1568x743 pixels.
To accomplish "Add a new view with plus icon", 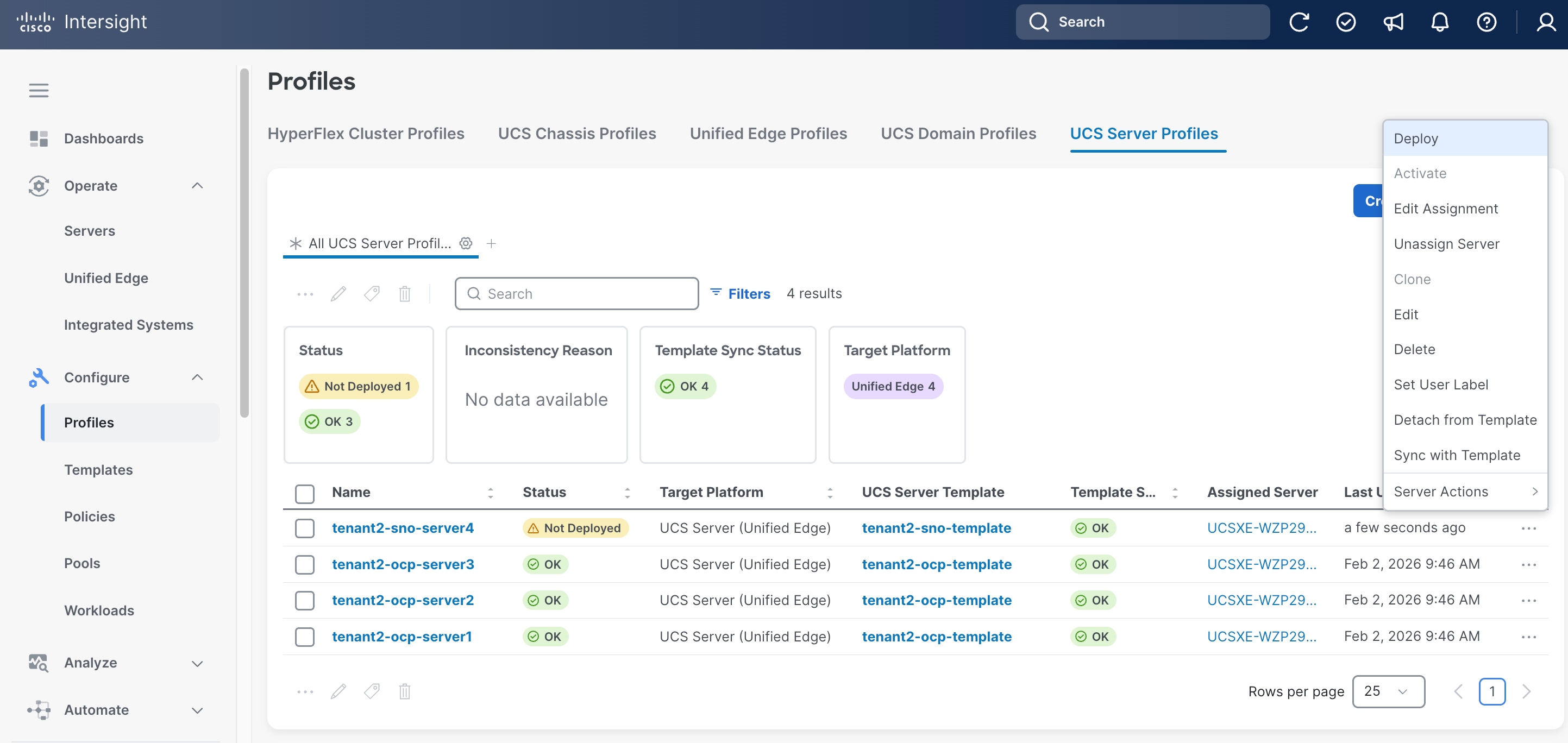I will 491,243.
